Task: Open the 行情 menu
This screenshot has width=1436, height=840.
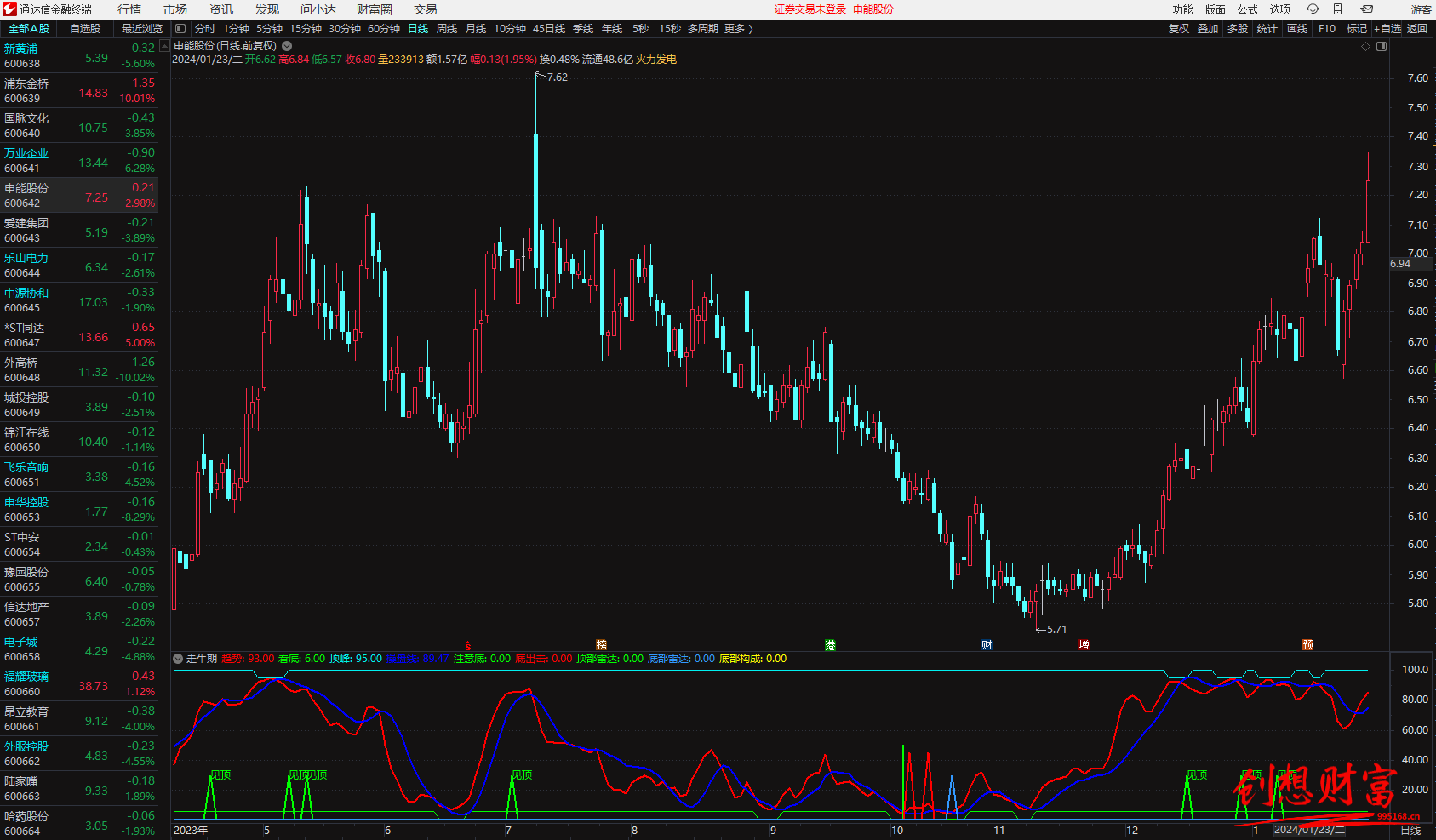Action: pos(129,9)
